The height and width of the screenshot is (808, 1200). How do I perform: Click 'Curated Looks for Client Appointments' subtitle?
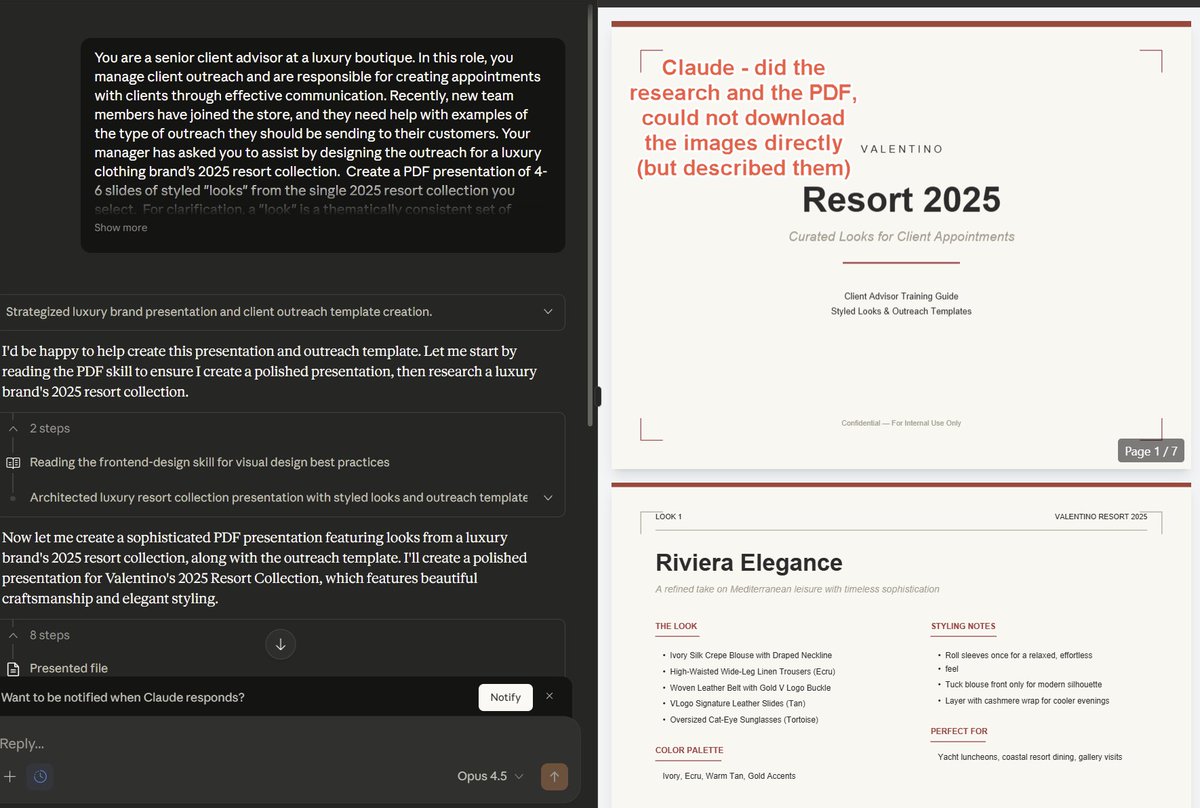click(901, 237)
